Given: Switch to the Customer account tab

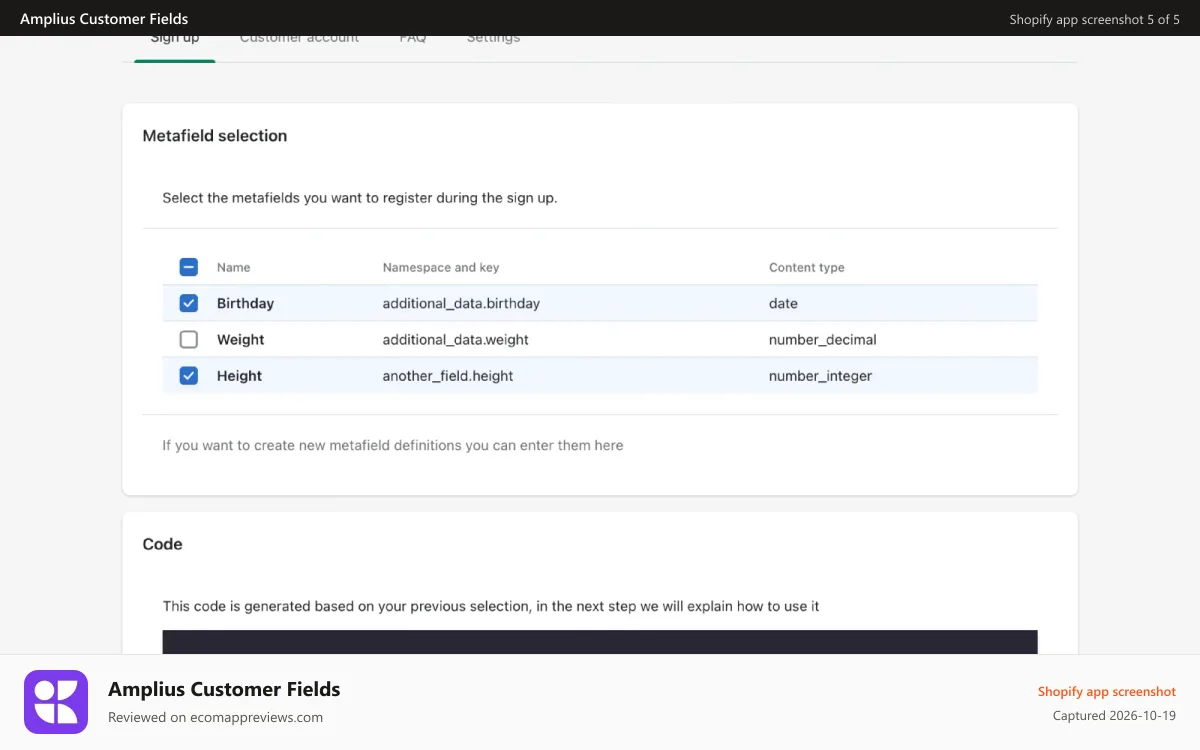Looking at the screenshot, I should pos(299,41).
